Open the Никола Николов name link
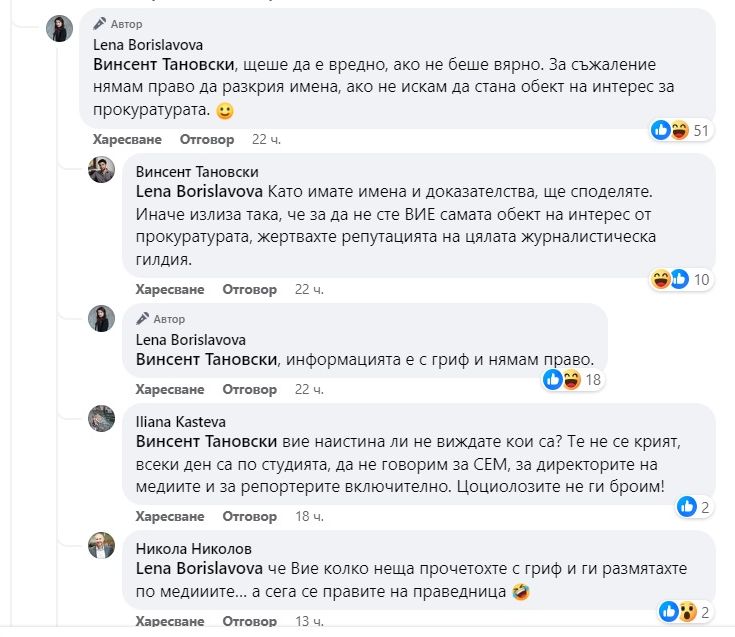 pyautogui.click(x=193, y=548)
